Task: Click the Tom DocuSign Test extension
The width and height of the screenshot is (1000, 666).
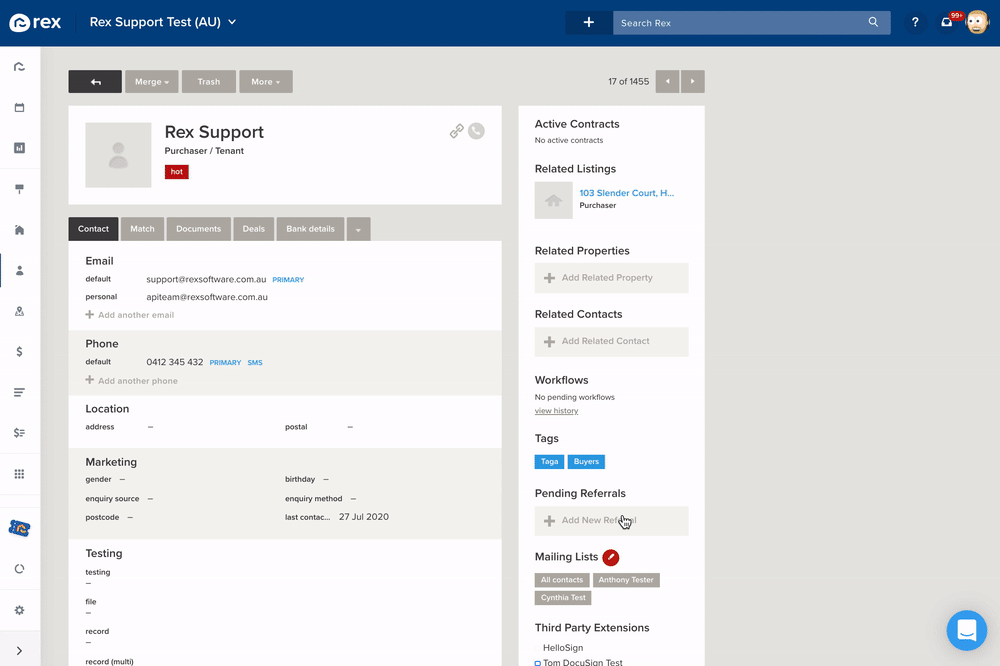Action: click(582, 662)
